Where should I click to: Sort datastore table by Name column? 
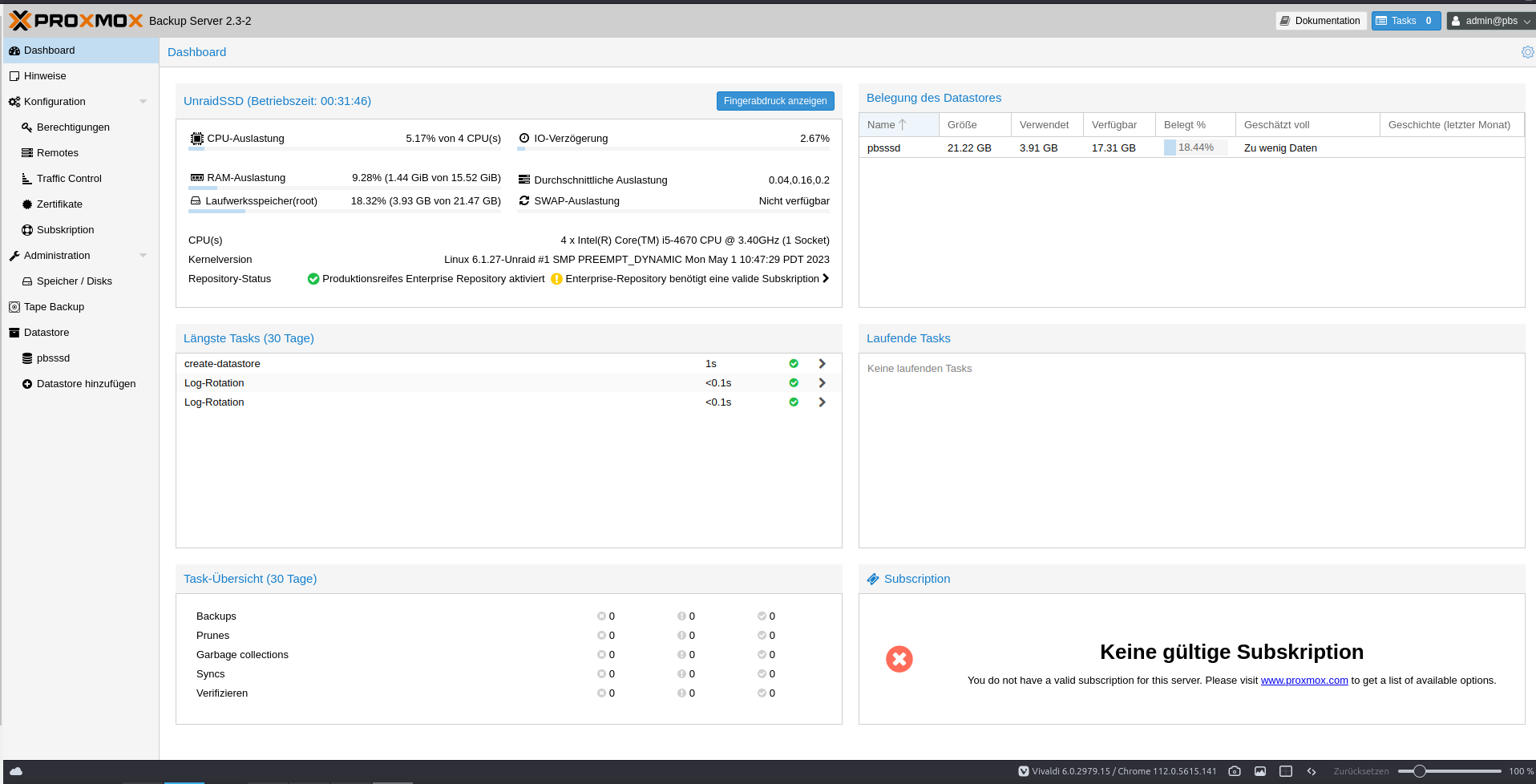click(x=899, y=125)
